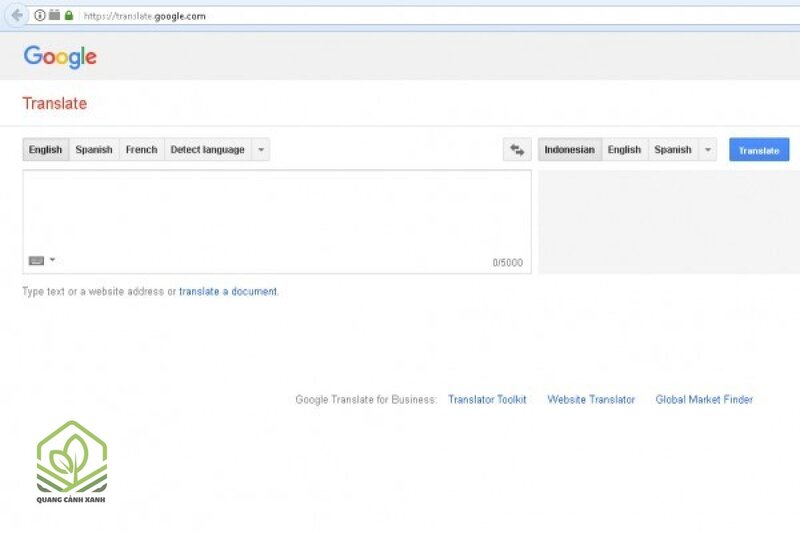Open the translate a document link
Screen dimensions: 800x533
228,292
